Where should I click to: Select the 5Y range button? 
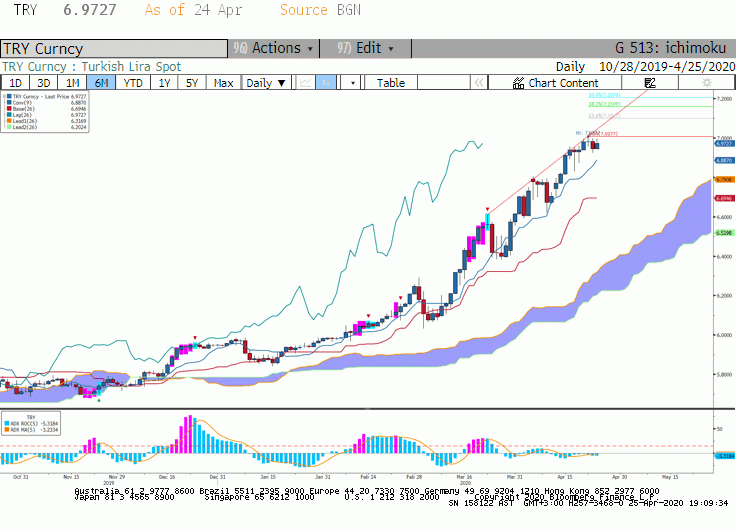point(192,83)
